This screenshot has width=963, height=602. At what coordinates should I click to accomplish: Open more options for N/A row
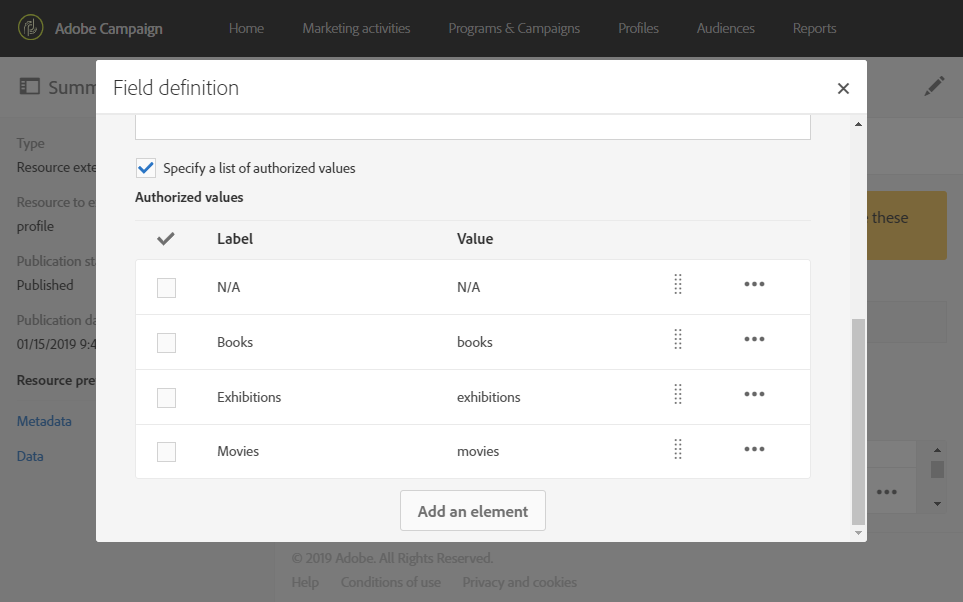(754, 285)
